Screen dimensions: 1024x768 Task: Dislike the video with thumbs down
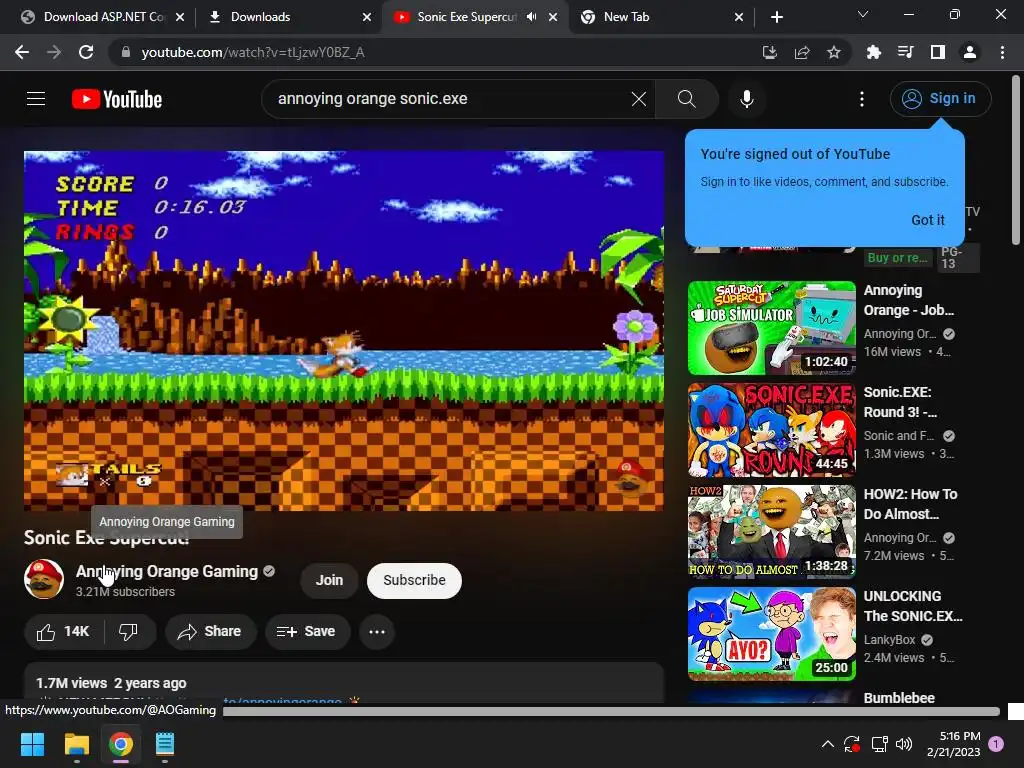pyautogui.click(x=129, y=632)
